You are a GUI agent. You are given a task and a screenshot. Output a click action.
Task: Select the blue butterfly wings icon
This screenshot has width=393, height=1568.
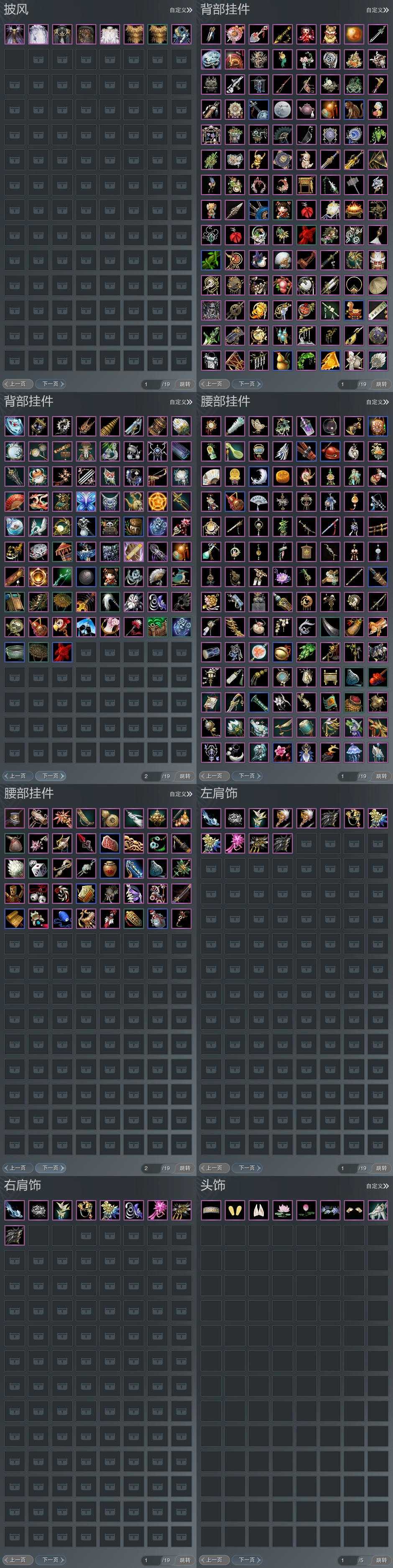coord(86,502)
